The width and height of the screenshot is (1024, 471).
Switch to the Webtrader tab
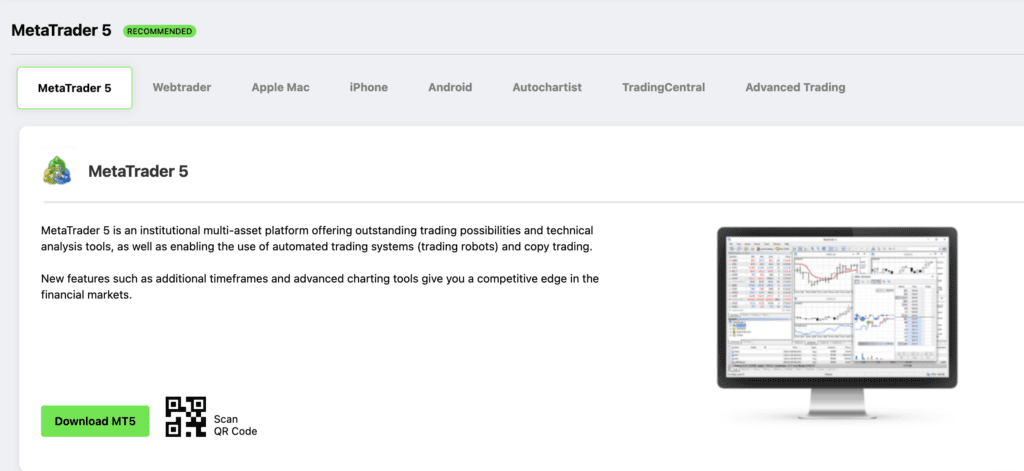pos(182,87)
